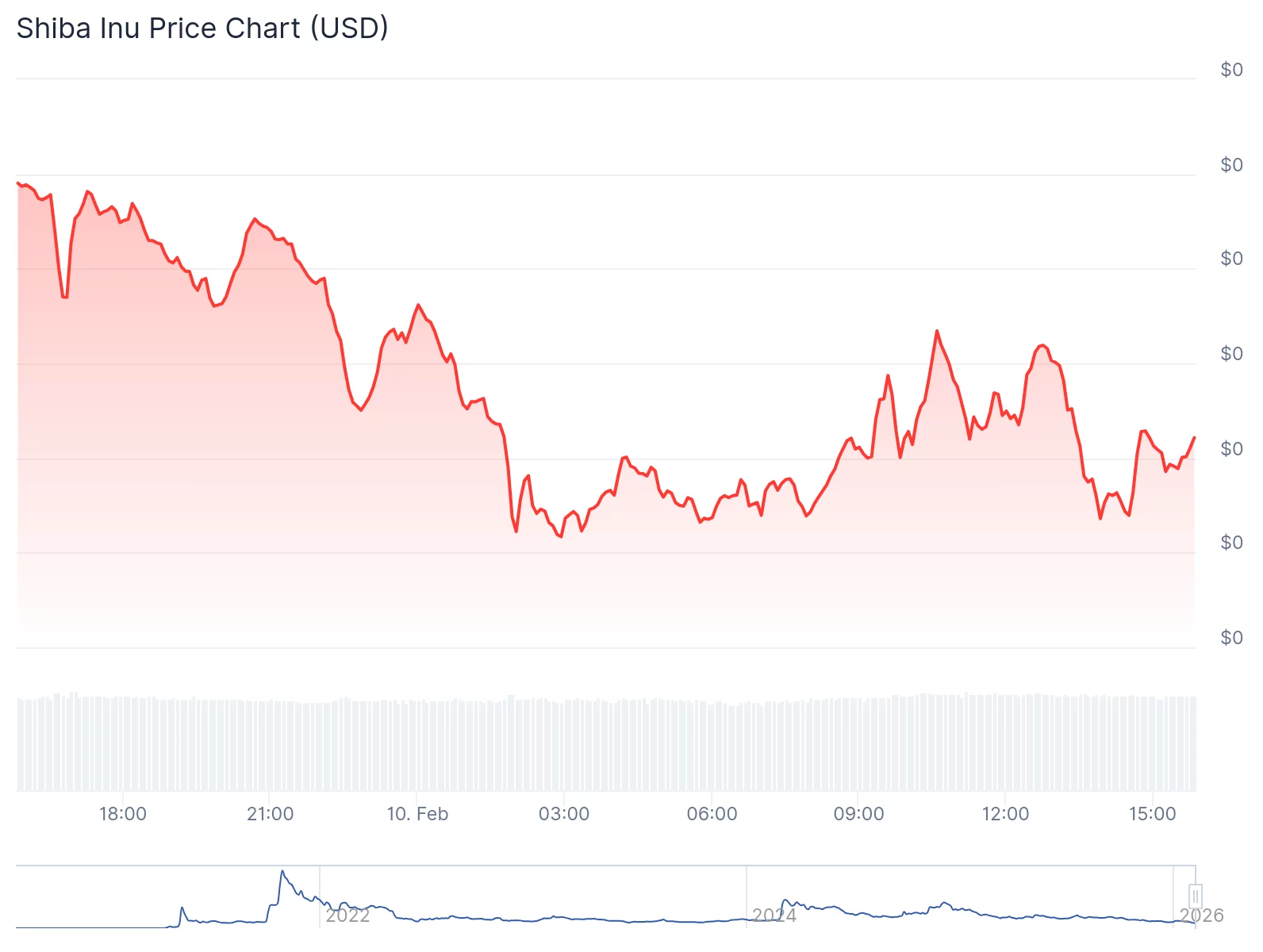
Task: Click the lowest price point just before 03:00
Action: 561,537
